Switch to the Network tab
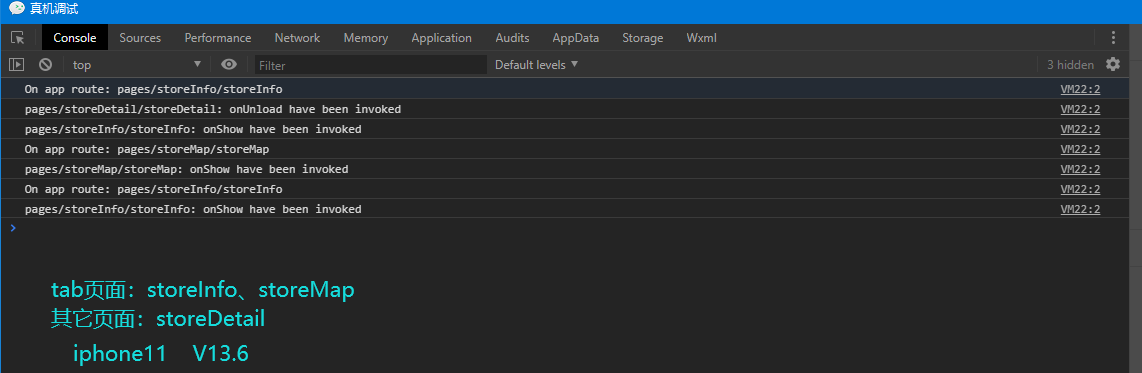This screenshot has height=373, width=1142. pyautogui.click(x=297, y=38)
